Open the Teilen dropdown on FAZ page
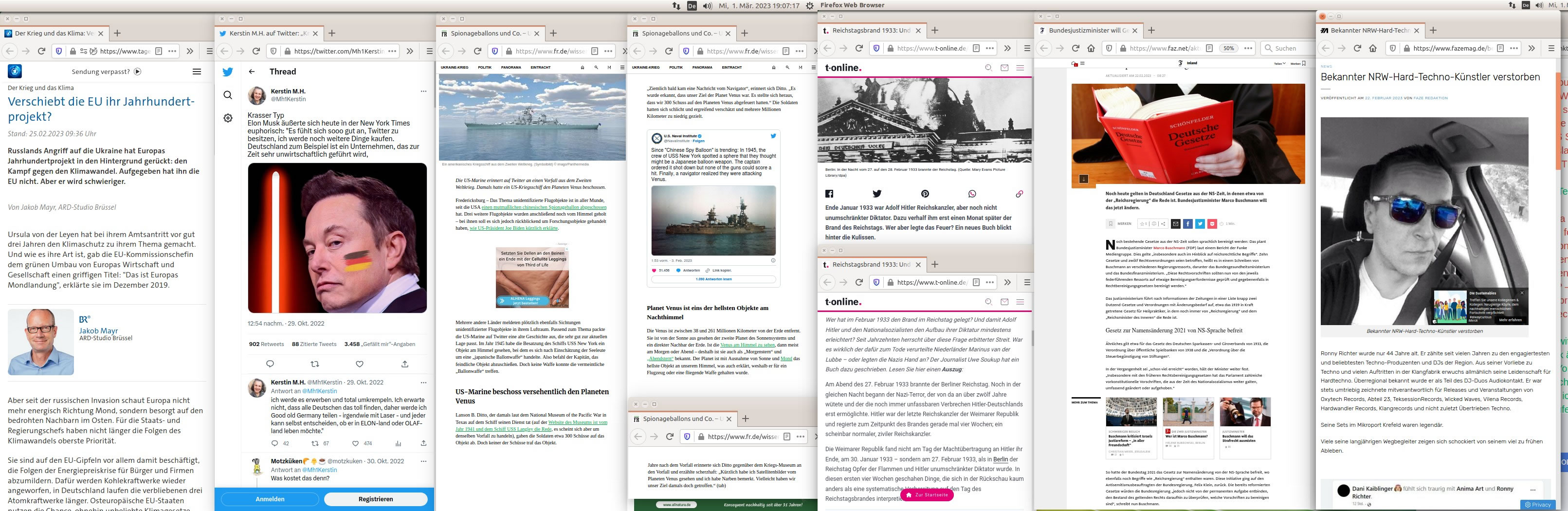The image size is (1568, 511). (x=1279, y=63)
